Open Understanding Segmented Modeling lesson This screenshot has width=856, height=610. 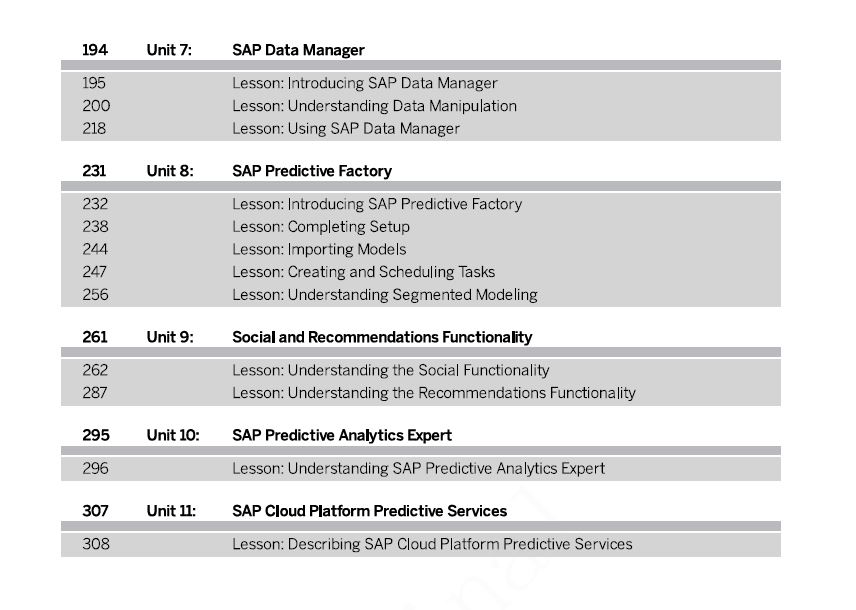point(385,295)
